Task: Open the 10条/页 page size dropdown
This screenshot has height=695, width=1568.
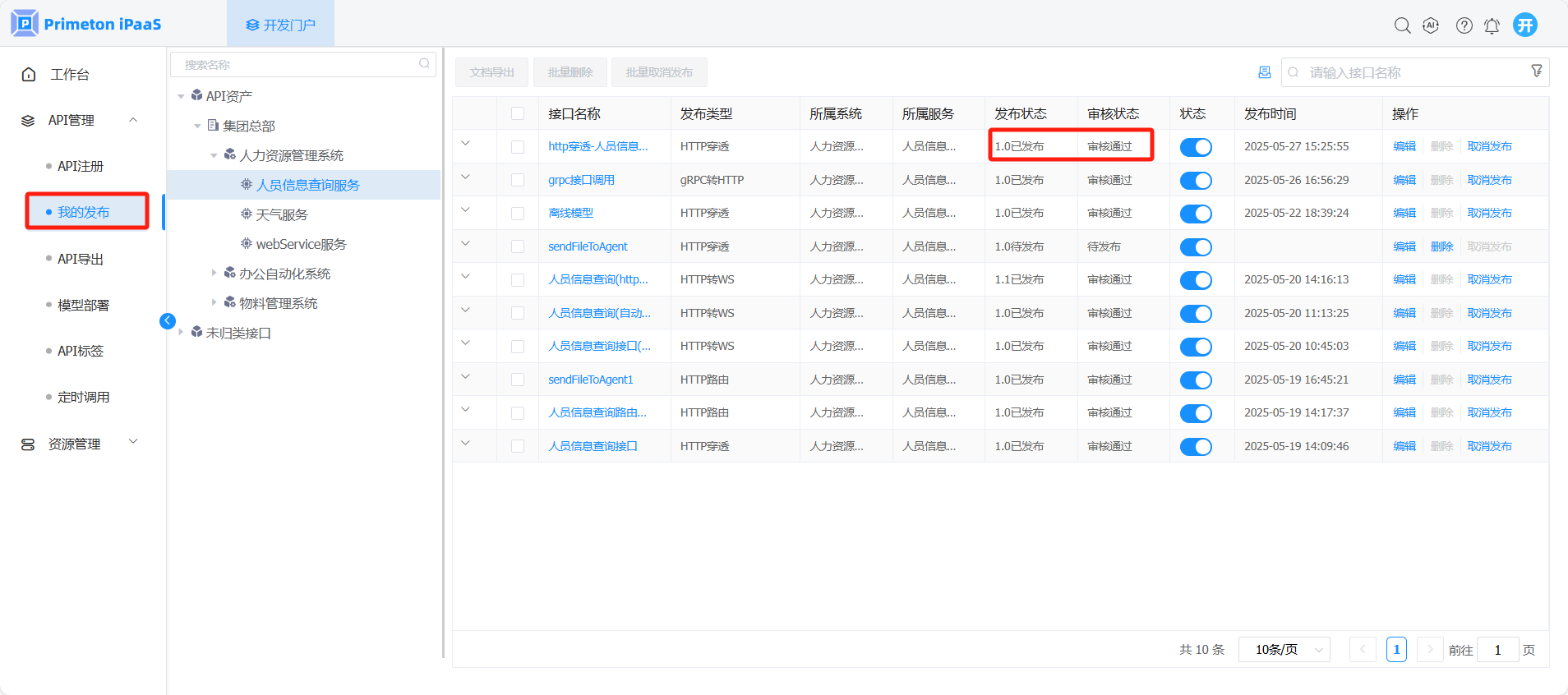Action: coord(1284,650)
